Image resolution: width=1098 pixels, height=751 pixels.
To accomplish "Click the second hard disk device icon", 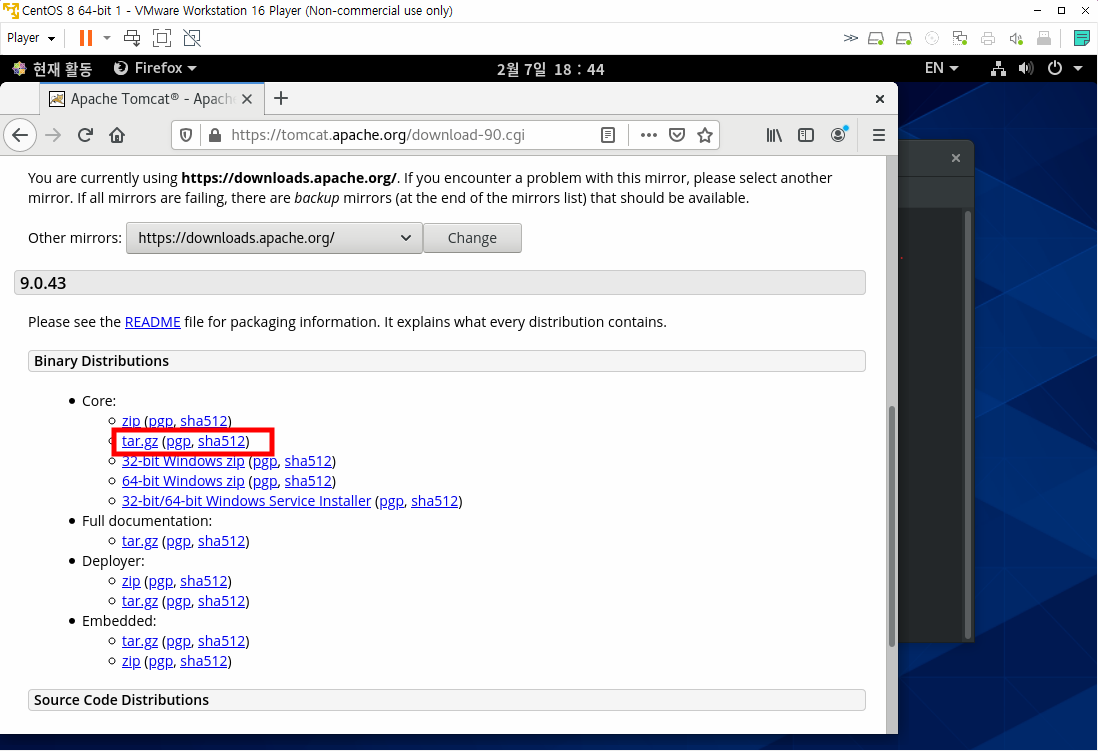I will (904, 38).
